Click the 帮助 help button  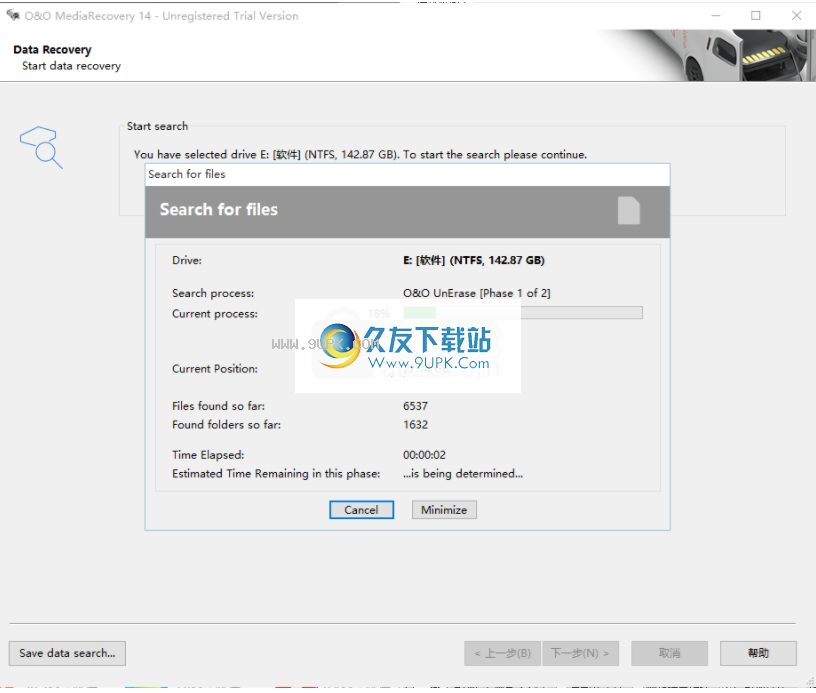[758, 653]
